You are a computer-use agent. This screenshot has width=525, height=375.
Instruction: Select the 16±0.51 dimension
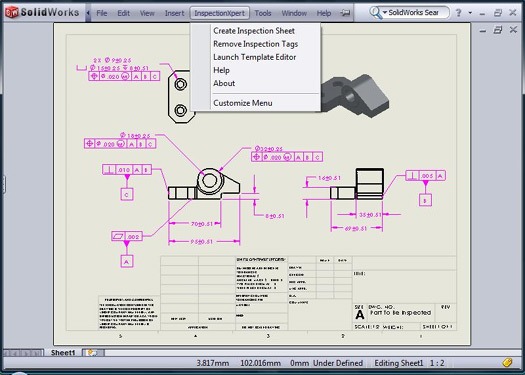click(329, 178)
